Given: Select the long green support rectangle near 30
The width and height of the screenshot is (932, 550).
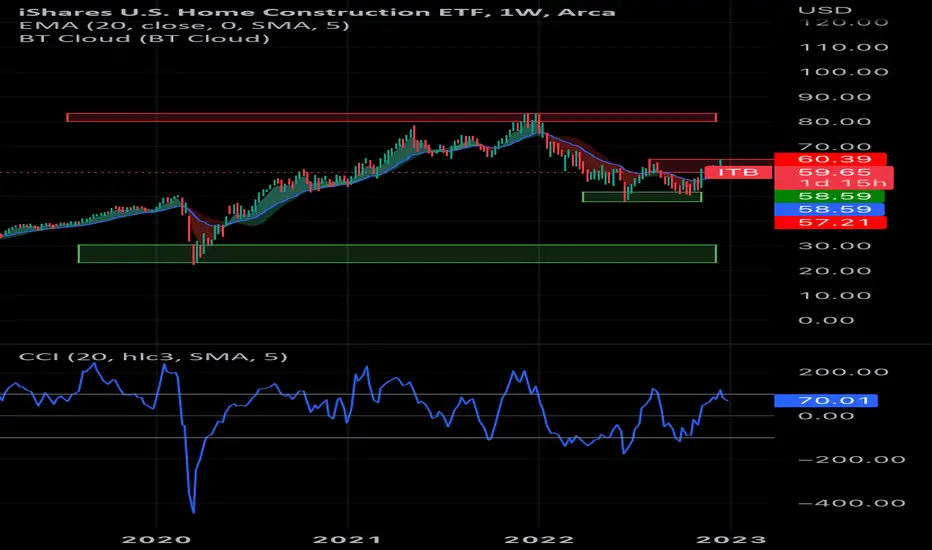Looking at the screenshot, I should pyautogui.click(x=397, y=254).
